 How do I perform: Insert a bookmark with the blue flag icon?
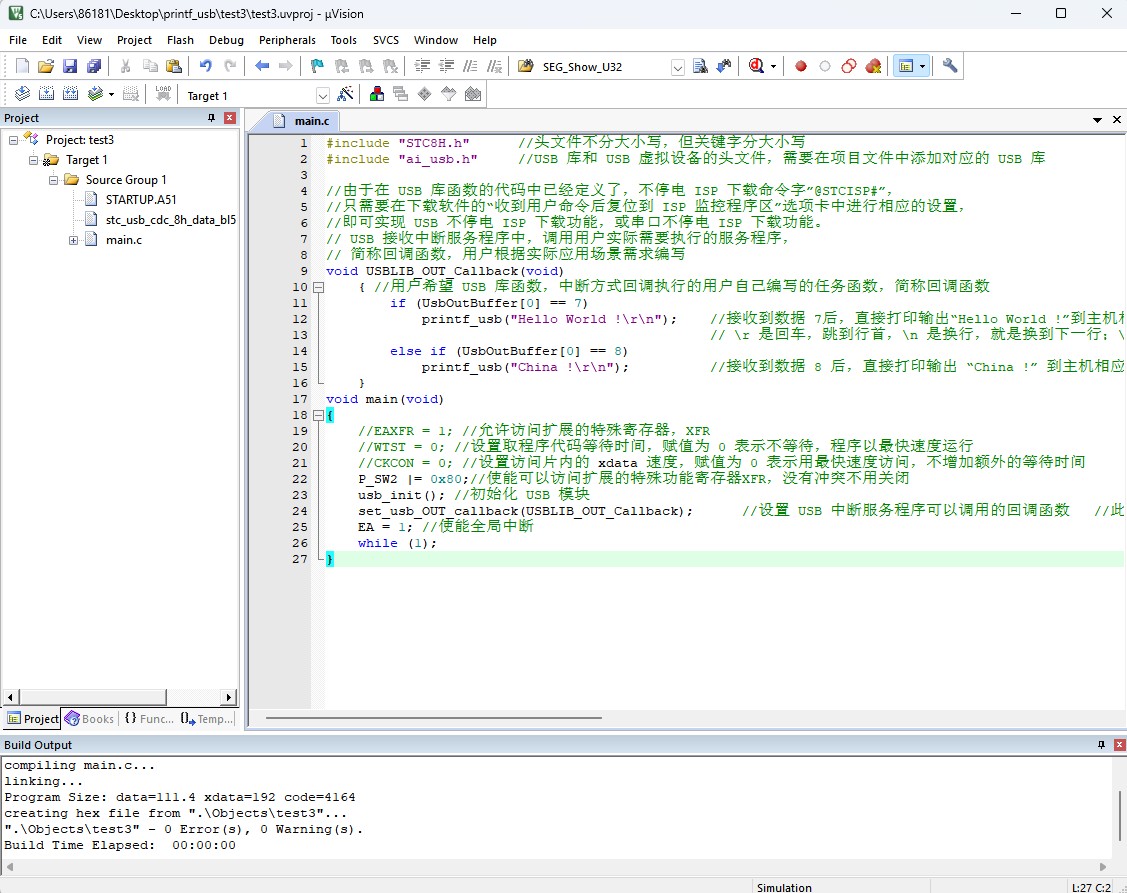tap(317, 67)
